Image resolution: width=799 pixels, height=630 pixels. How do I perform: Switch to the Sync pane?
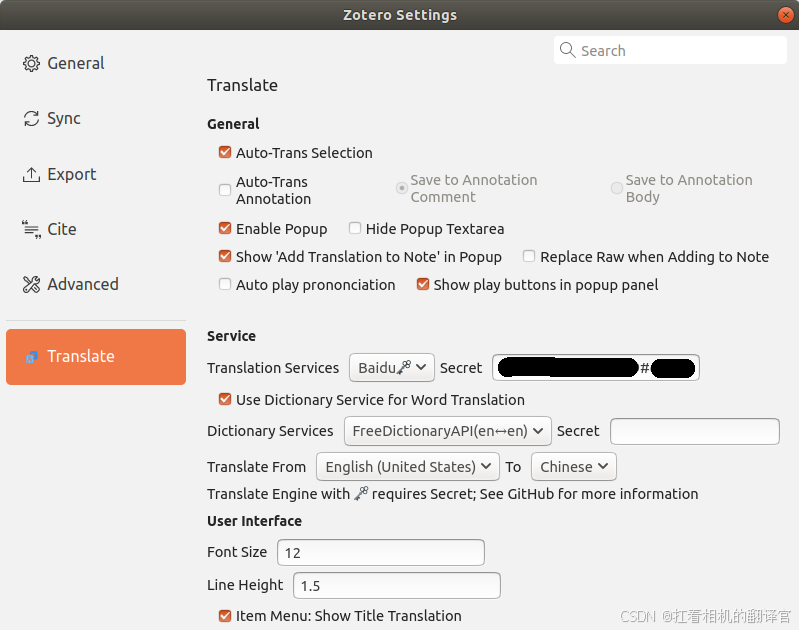(96, 119)
